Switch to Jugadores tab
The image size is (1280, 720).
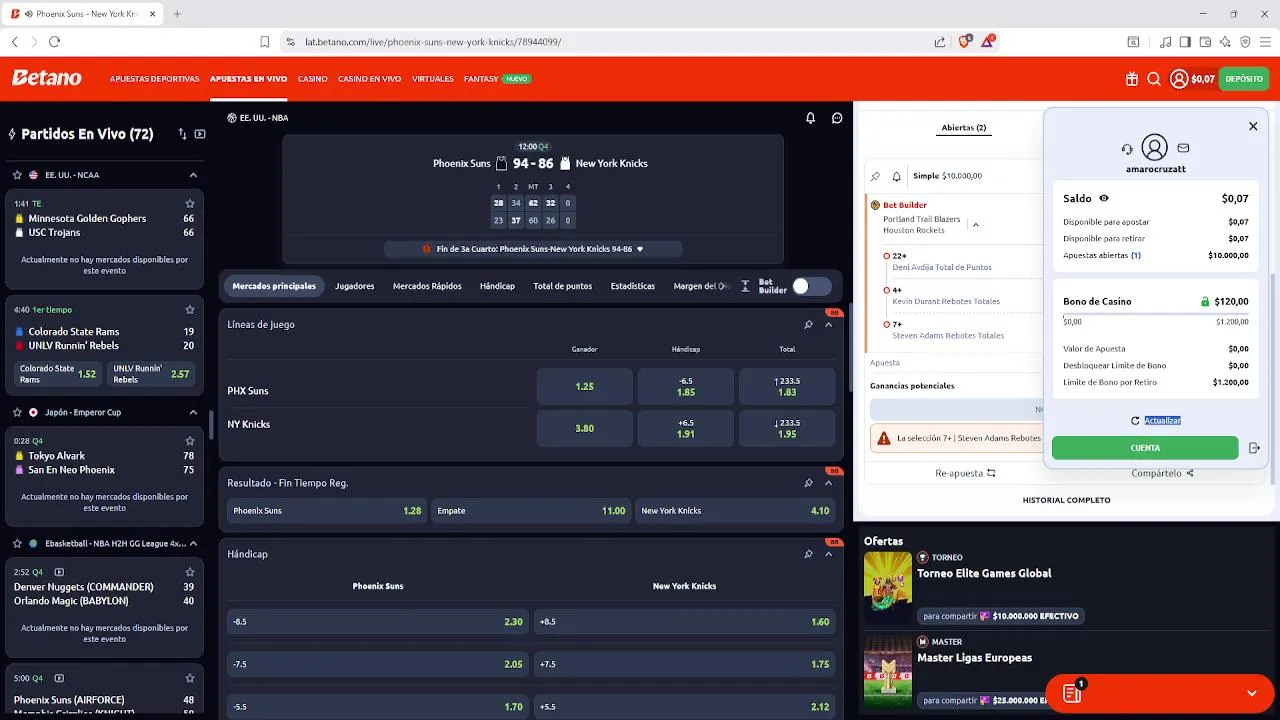click(355, 286)
